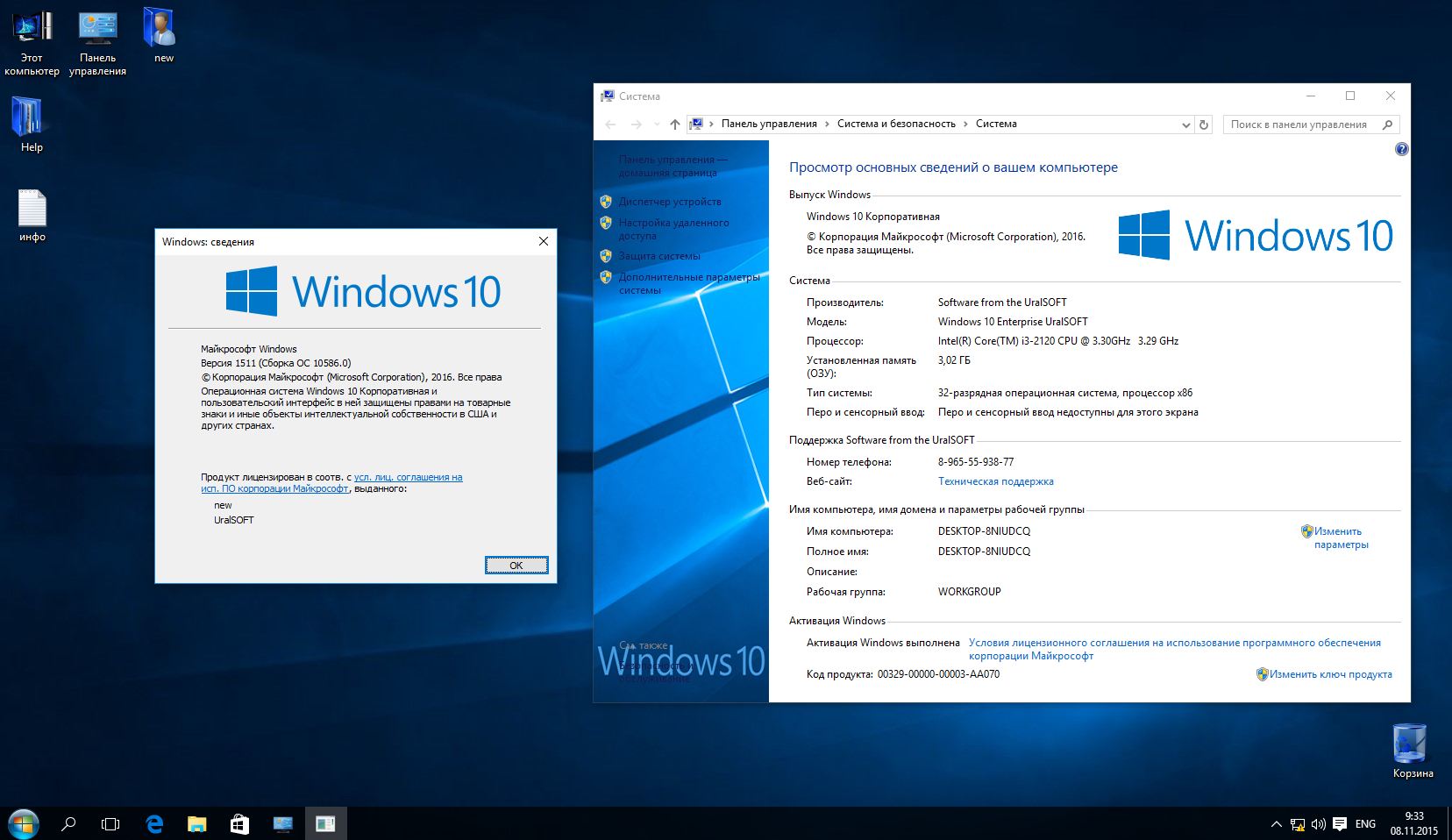Click the 'Система и безопасность' breadcrumb
The height and width of the screenshot is (840, 1452).
tap(896, 124)
